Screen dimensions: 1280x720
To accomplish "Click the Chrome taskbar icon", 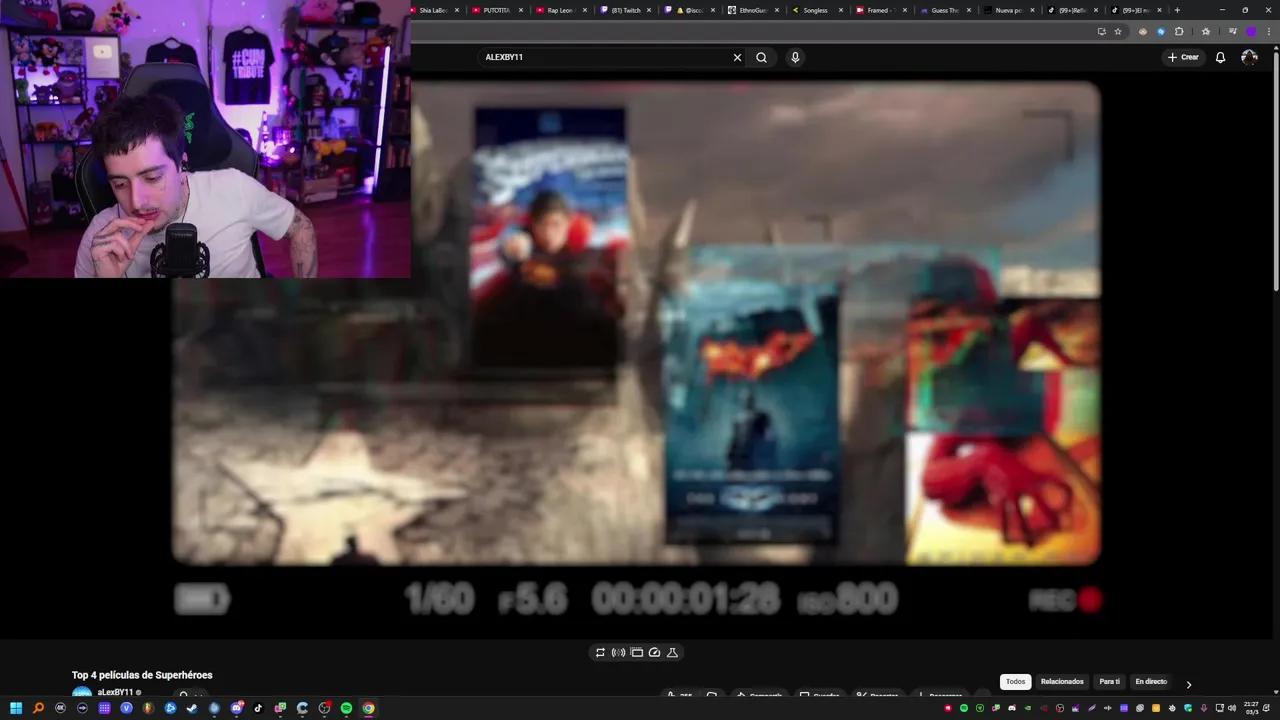I will [x=368, y=708].
